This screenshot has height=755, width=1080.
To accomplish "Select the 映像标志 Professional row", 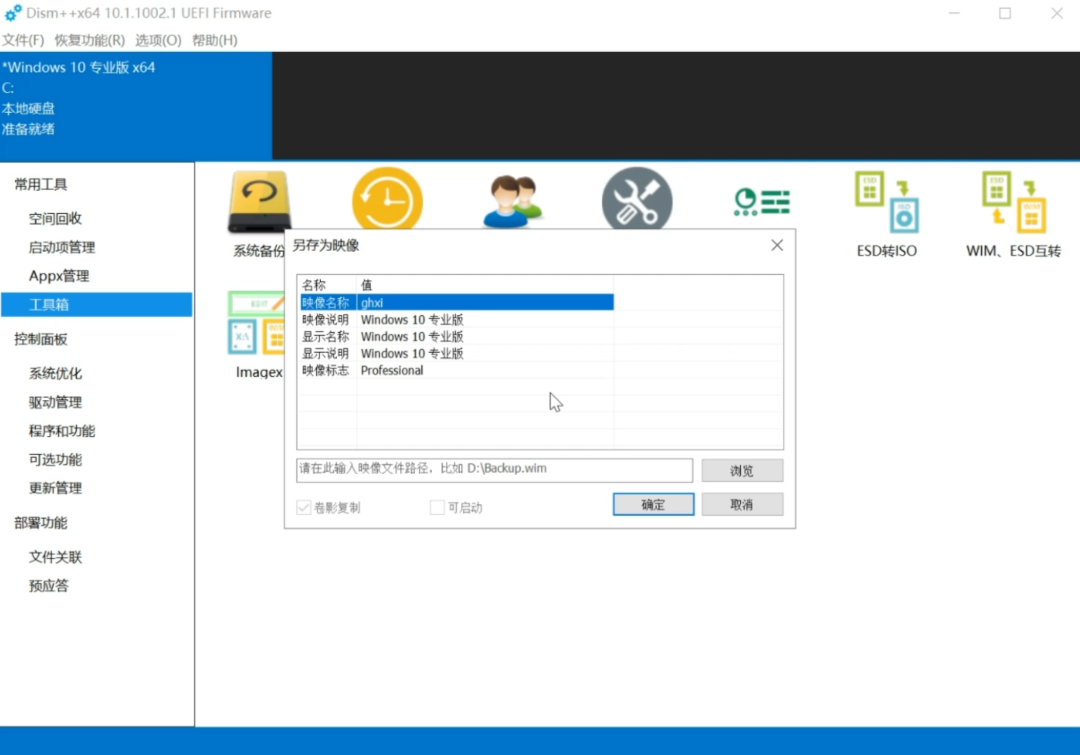I will [x=455, y=370].
